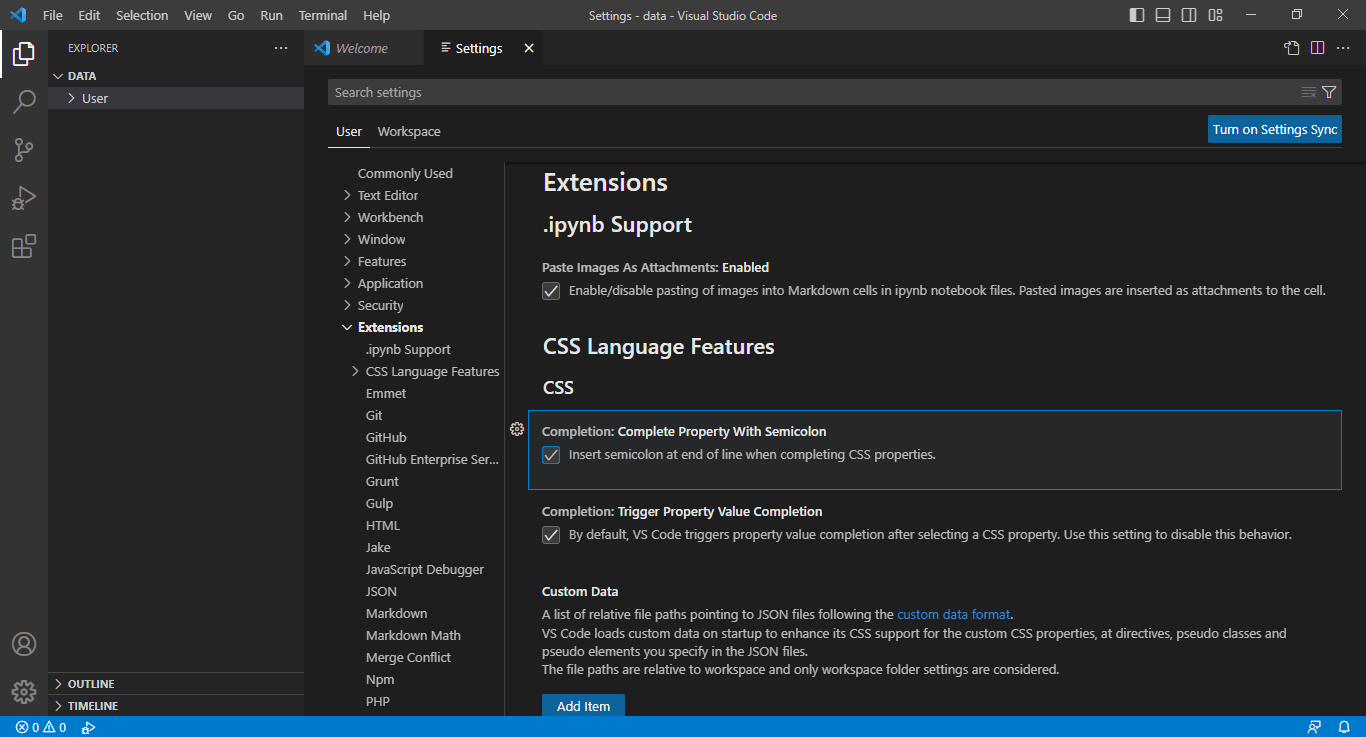Open the Run and Debug view
The image size is (1366, 737).
(24, 198)
